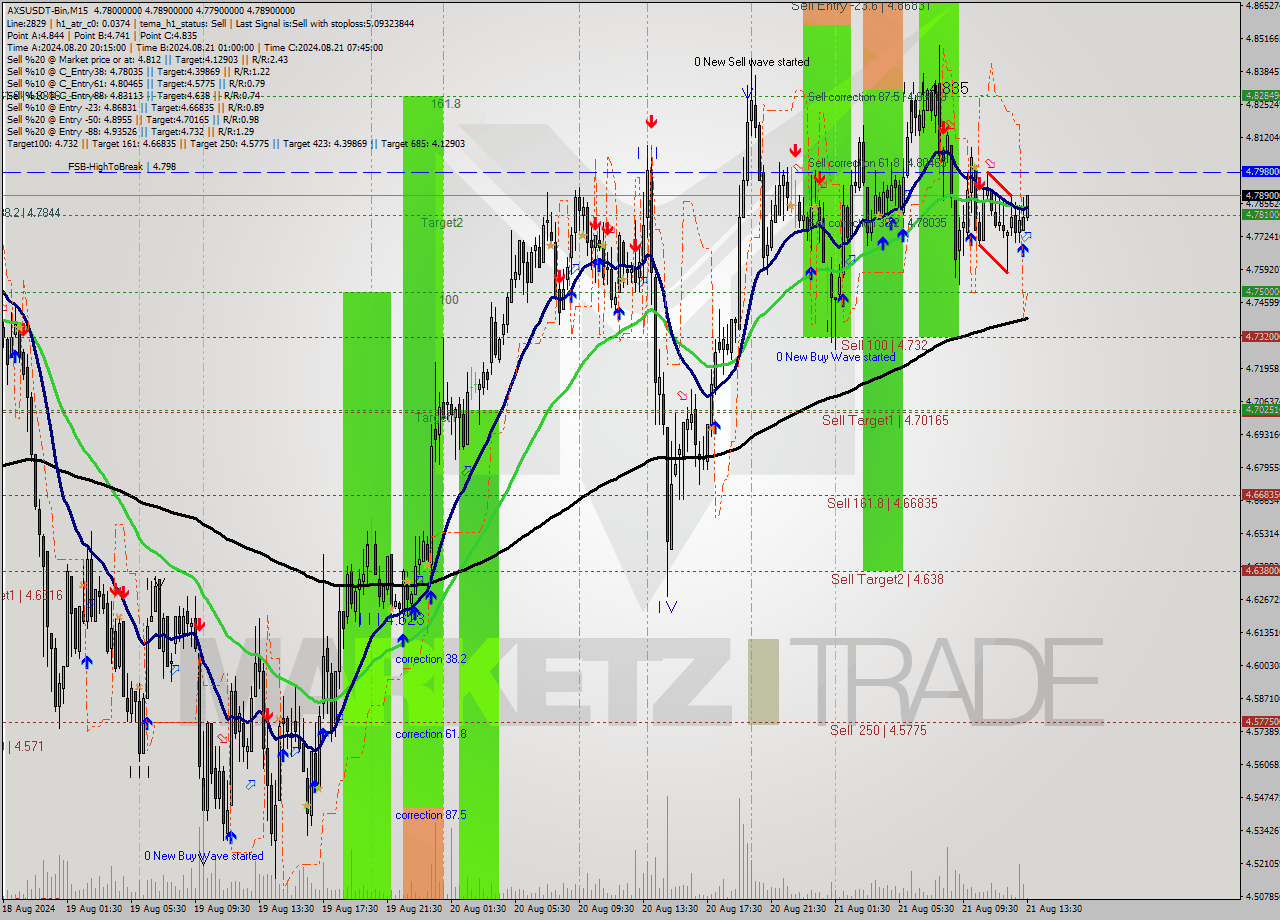Click the 'Sell Target2 | 4.638' label

pyautogui.click(x=887, y=579)
